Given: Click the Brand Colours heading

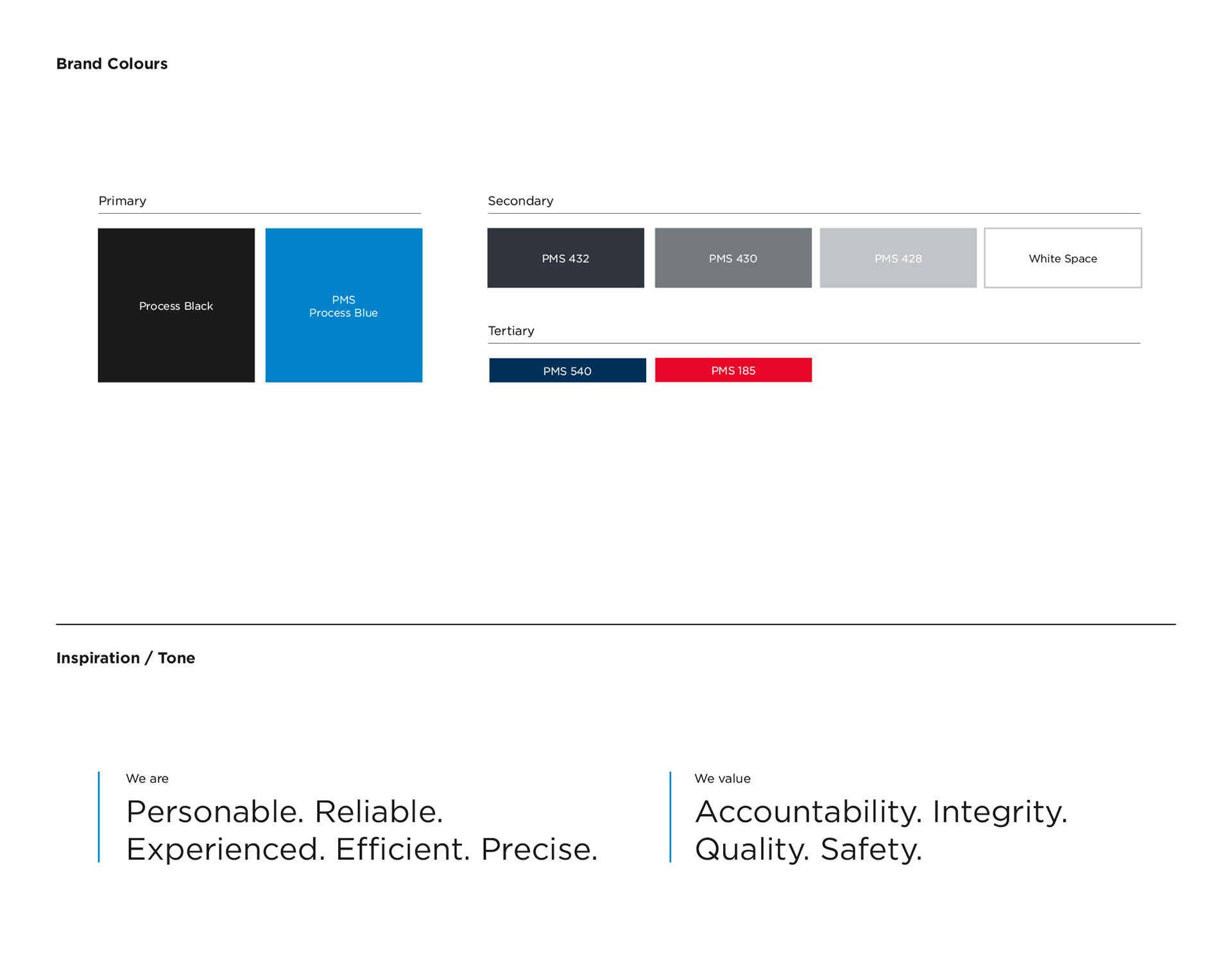Looking at the screenshot, I should coord(112,64).
